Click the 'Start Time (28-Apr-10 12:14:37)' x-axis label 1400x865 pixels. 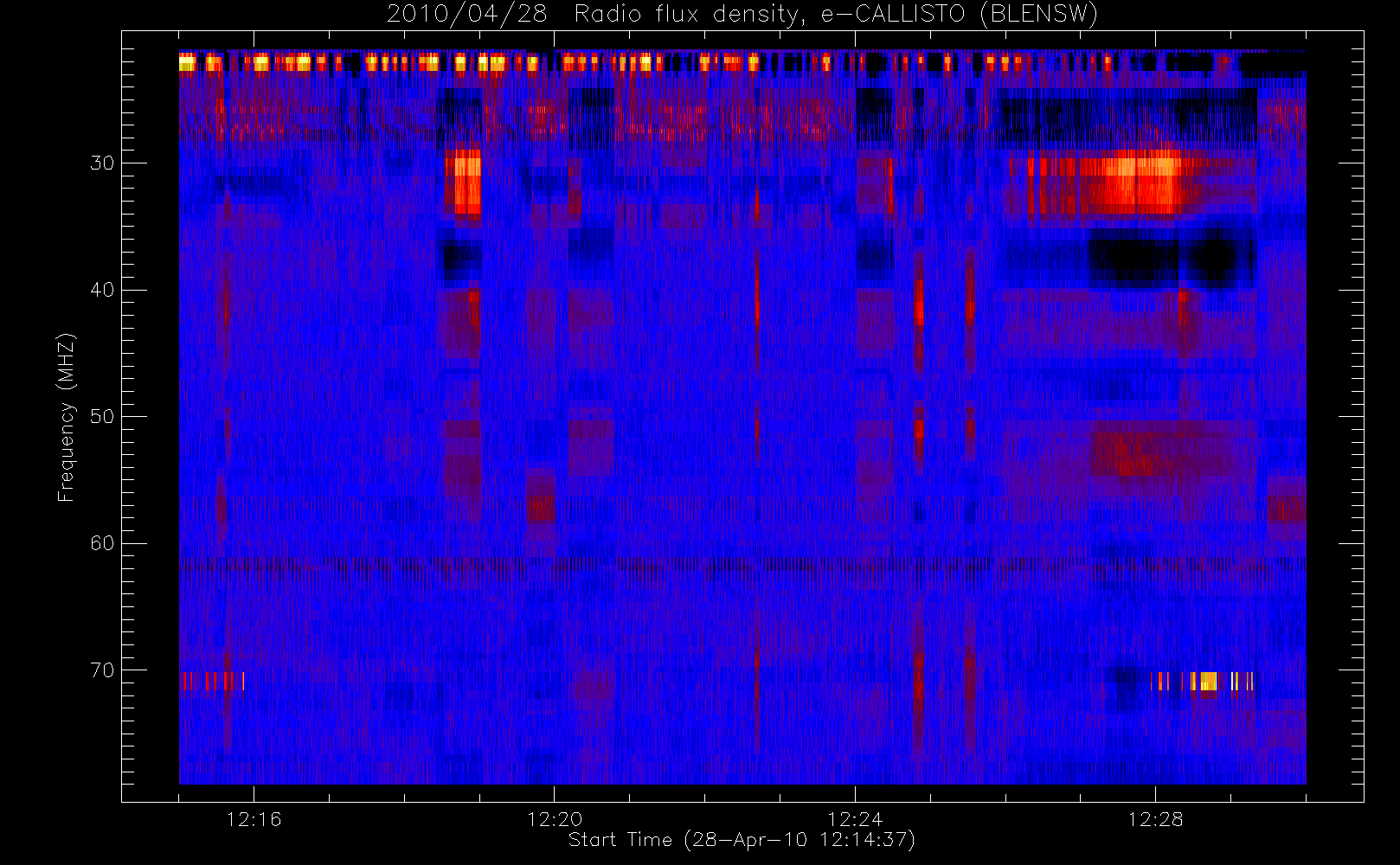pyautogui.click(x=742, y=840)
